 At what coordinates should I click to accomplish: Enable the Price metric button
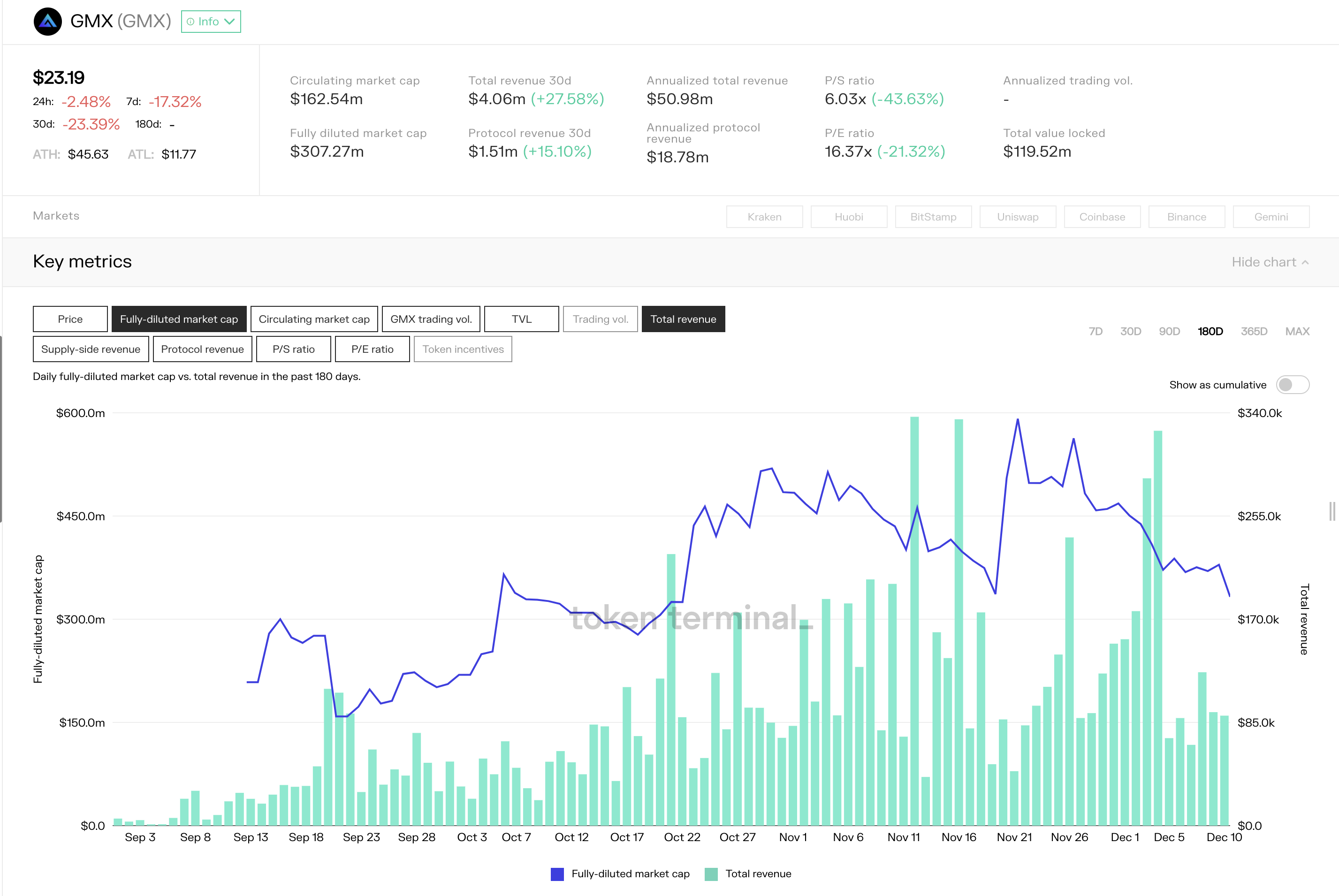click(x=70, y=319)
